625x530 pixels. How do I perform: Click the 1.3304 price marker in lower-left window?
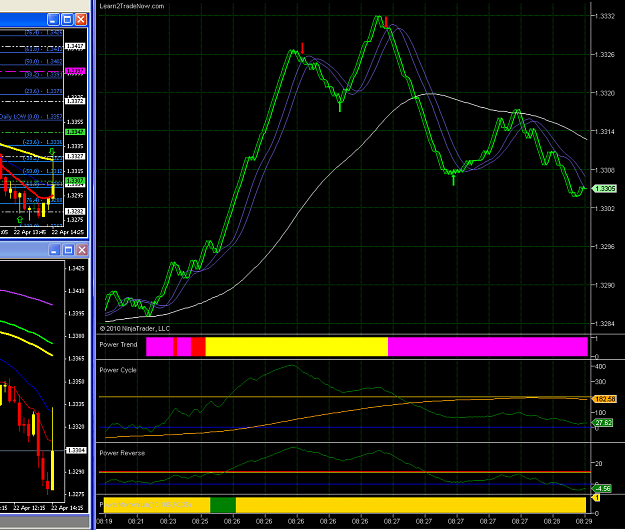(76, 450)
